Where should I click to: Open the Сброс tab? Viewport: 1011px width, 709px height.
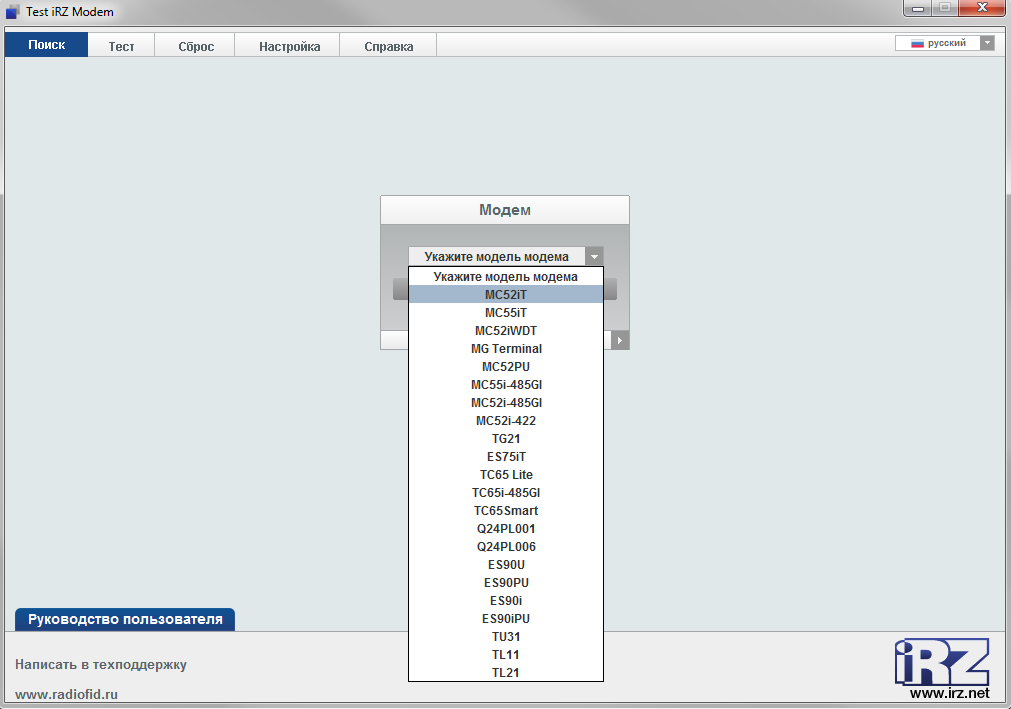click(196, 46)
